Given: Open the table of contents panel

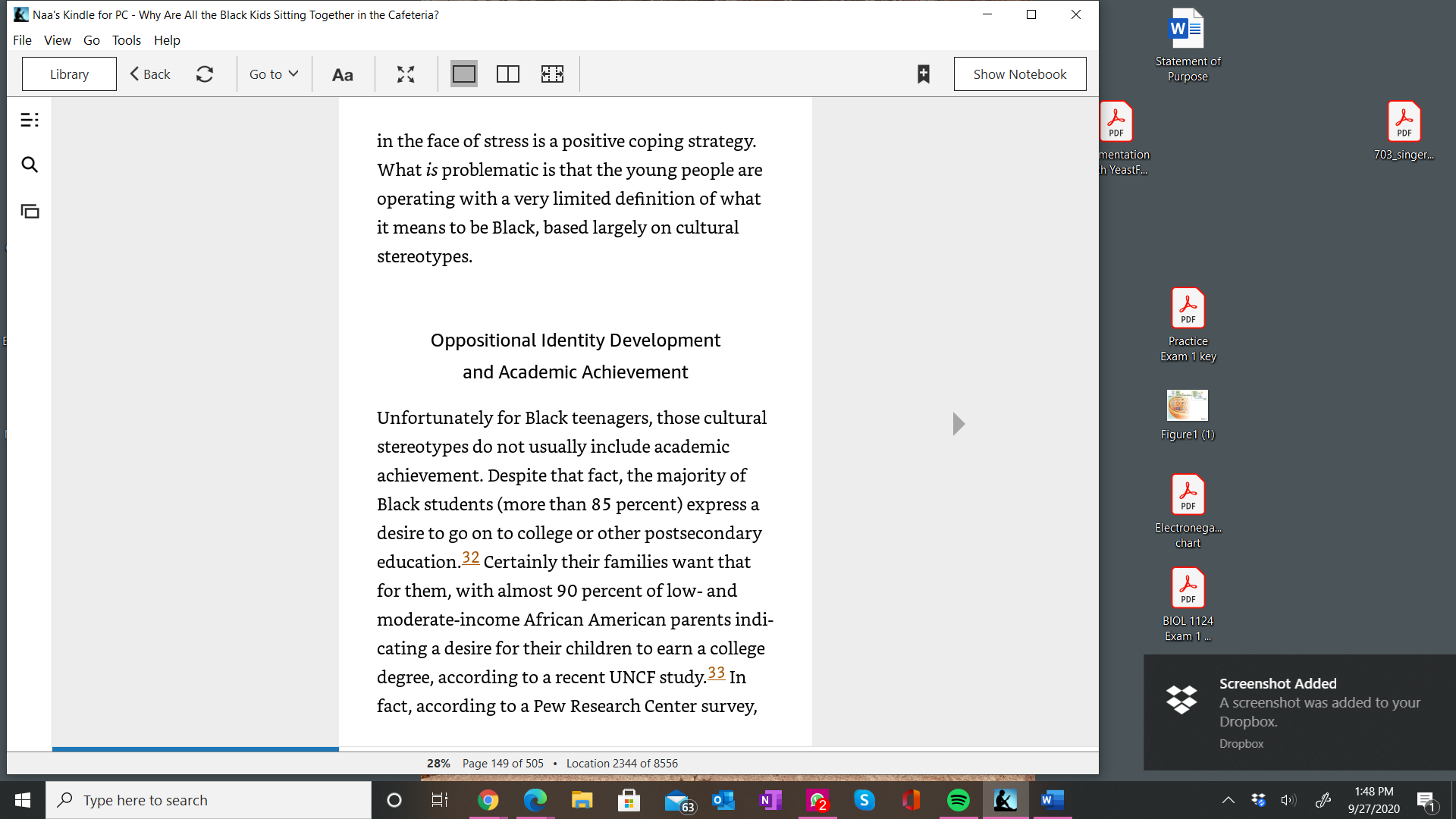Looking at the screenshot, I should 30,120.
